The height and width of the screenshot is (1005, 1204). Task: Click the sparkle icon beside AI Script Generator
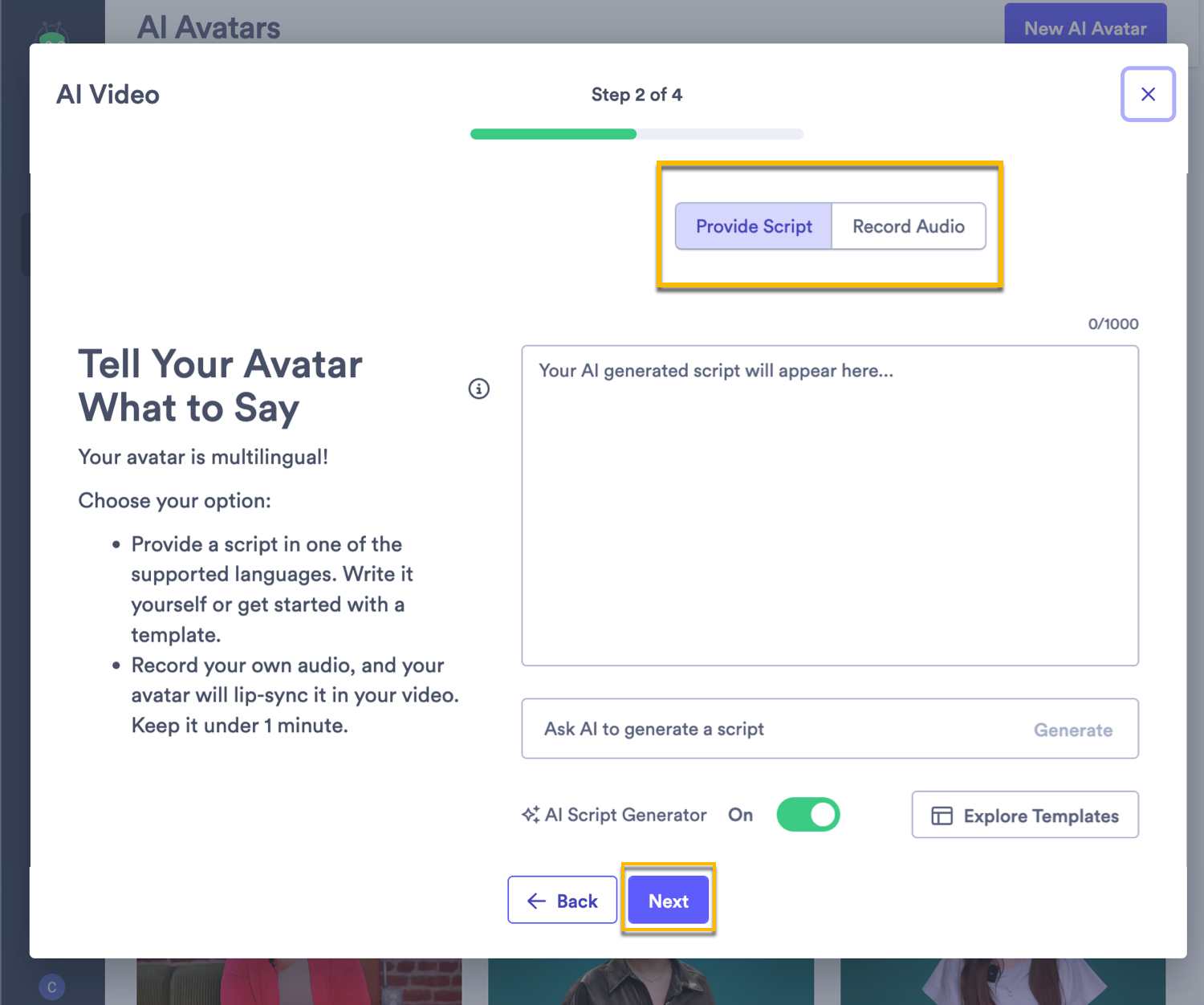coord(530,815)
